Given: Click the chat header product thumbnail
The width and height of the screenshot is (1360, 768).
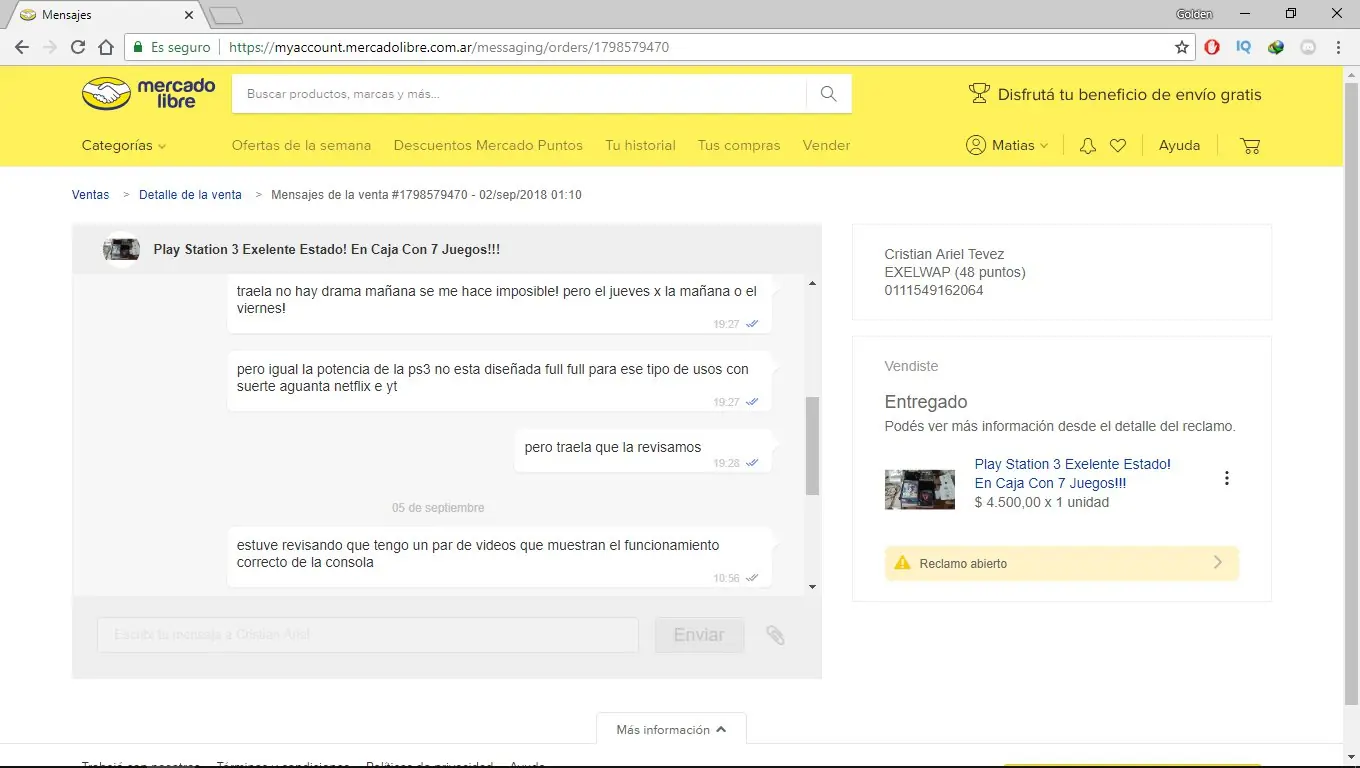Looking at the screenshot, I should (121, 249).
